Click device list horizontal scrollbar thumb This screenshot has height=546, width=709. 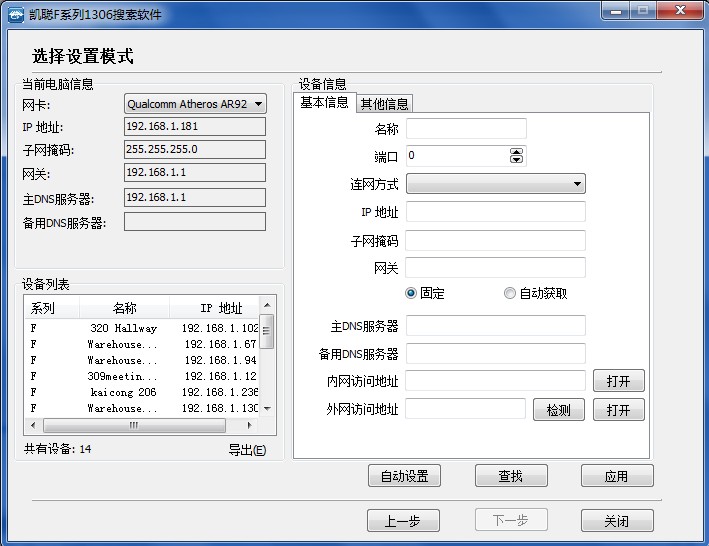(134, 425)
